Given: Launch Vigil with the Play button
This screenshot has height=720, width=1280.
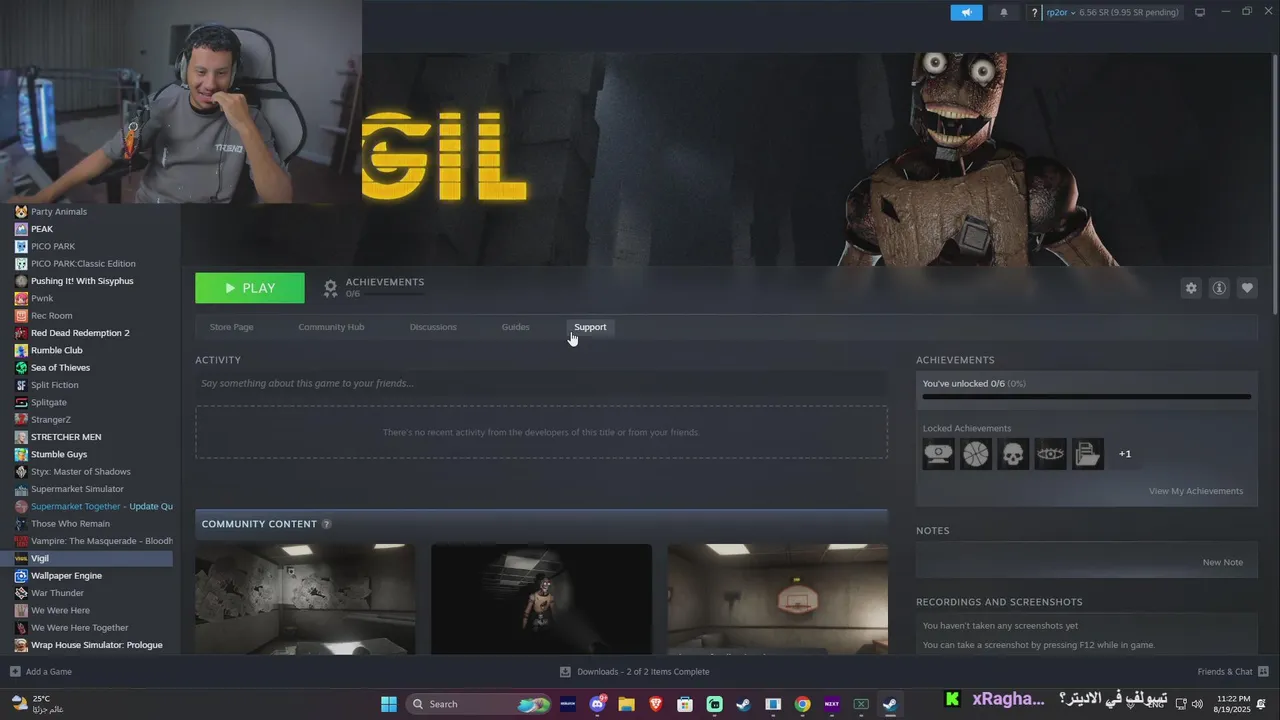Looking at the screenshot, I should pos(250,288).
